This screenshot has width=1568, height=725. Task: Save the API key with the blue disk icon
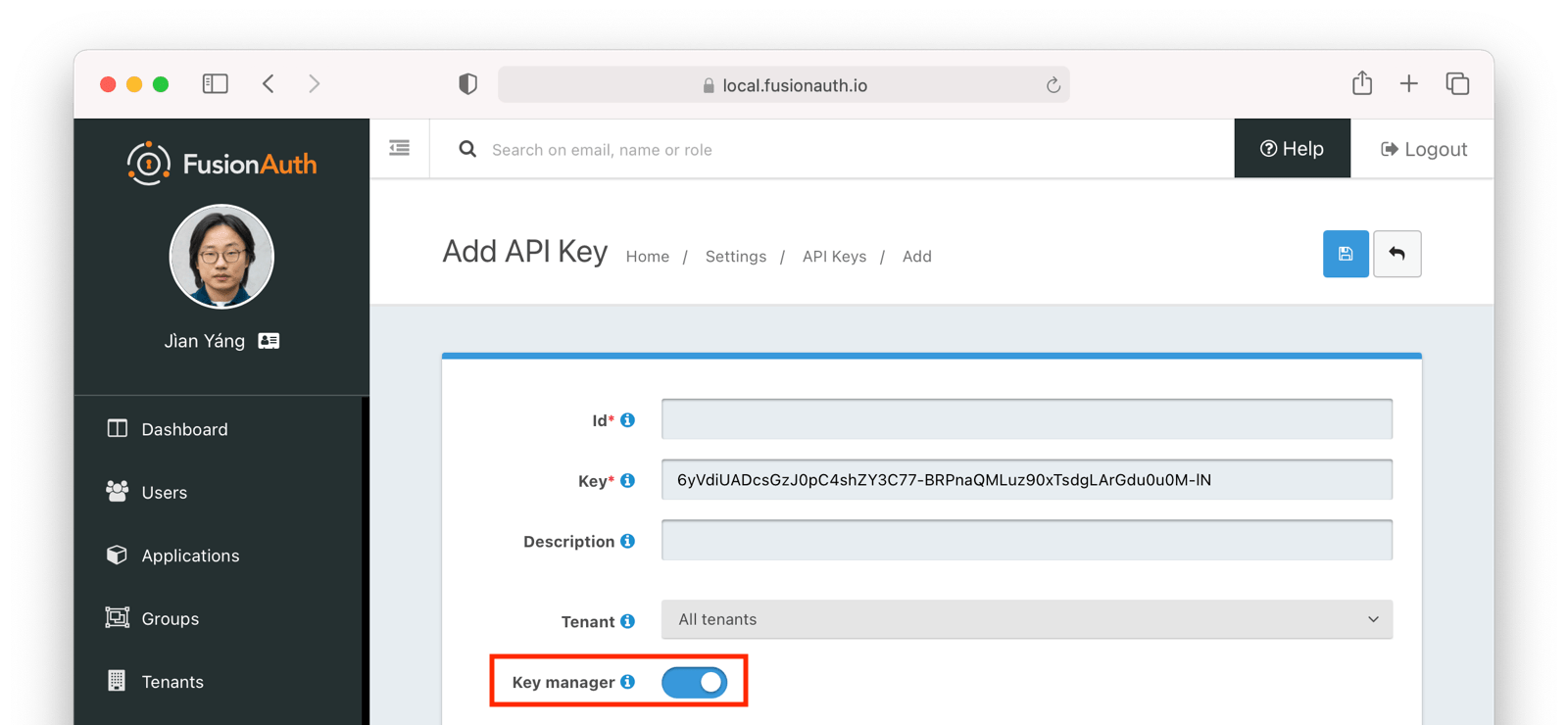coord(1346,254)
